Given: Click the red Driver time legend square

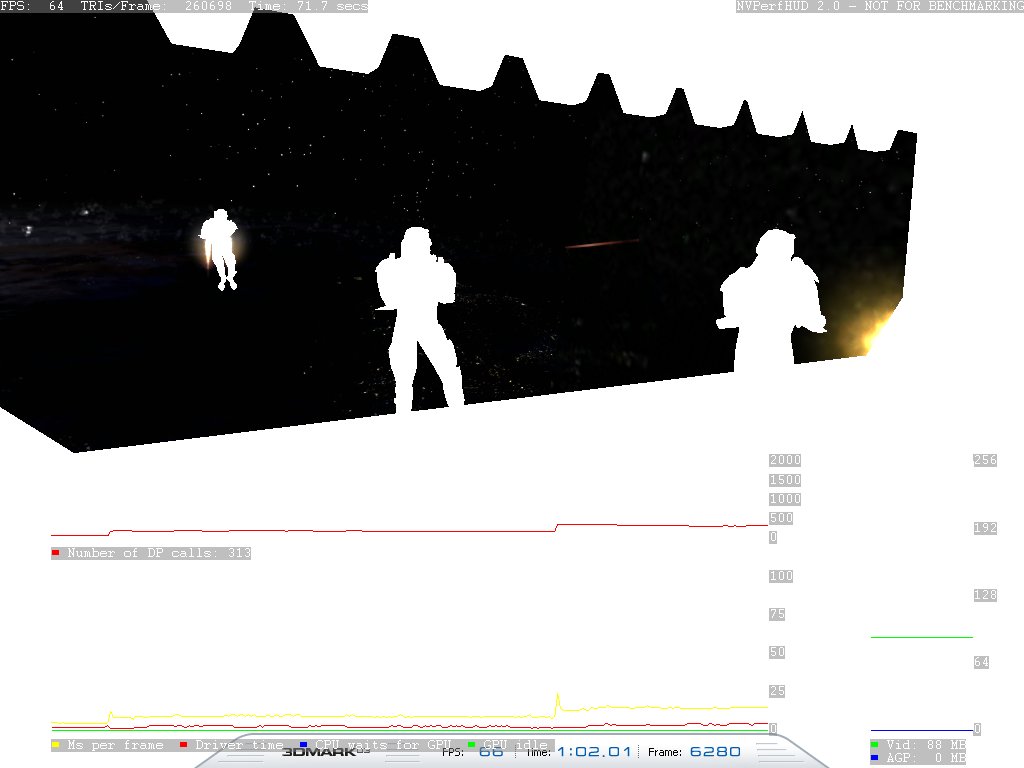Looking at the screenshot, I should pos(184,744).
